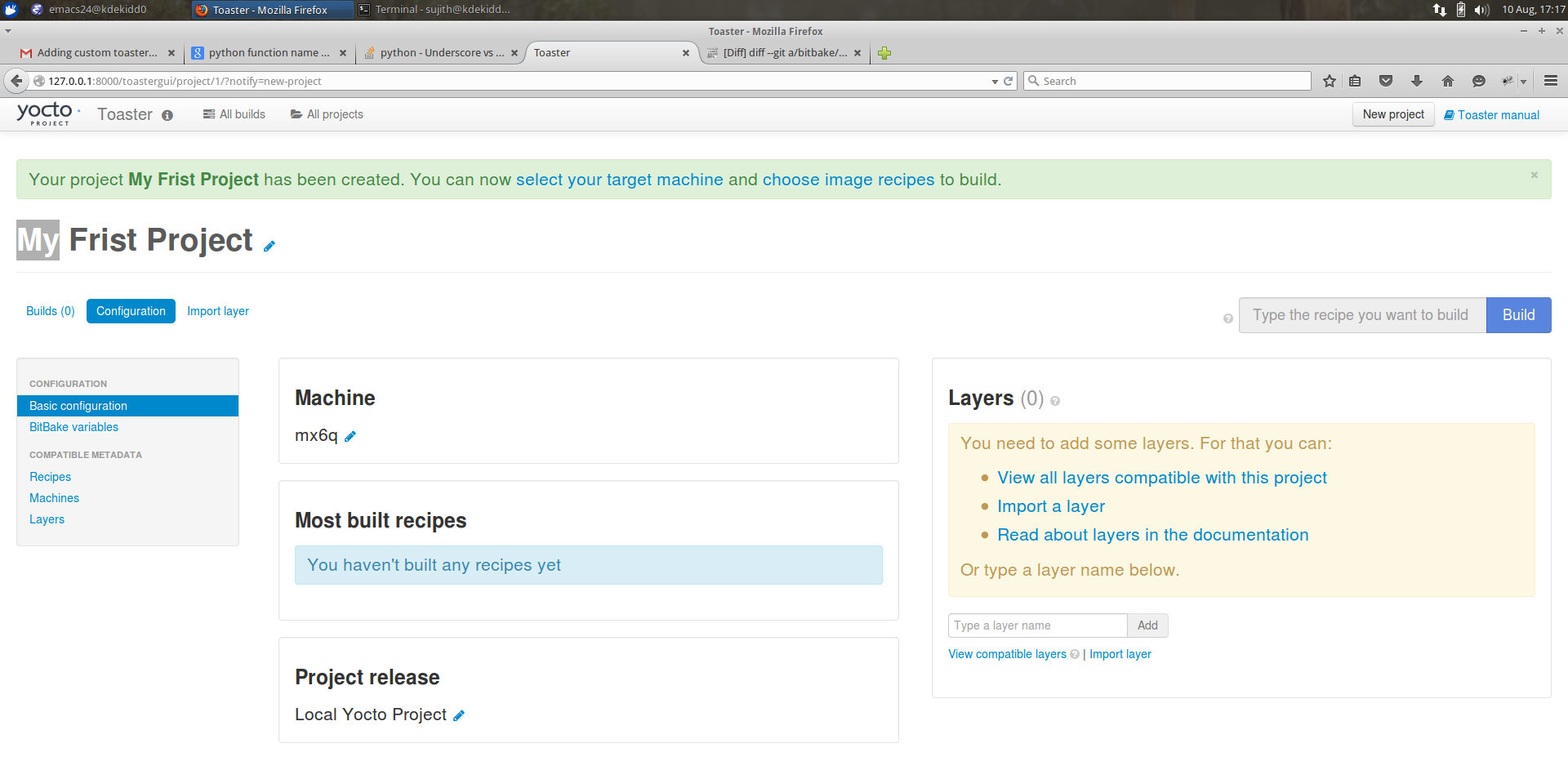The image size is (1568, 779).
Task: Open Recipes under compatible metadata
Action: pyautogui.click(x=50, y=477)
